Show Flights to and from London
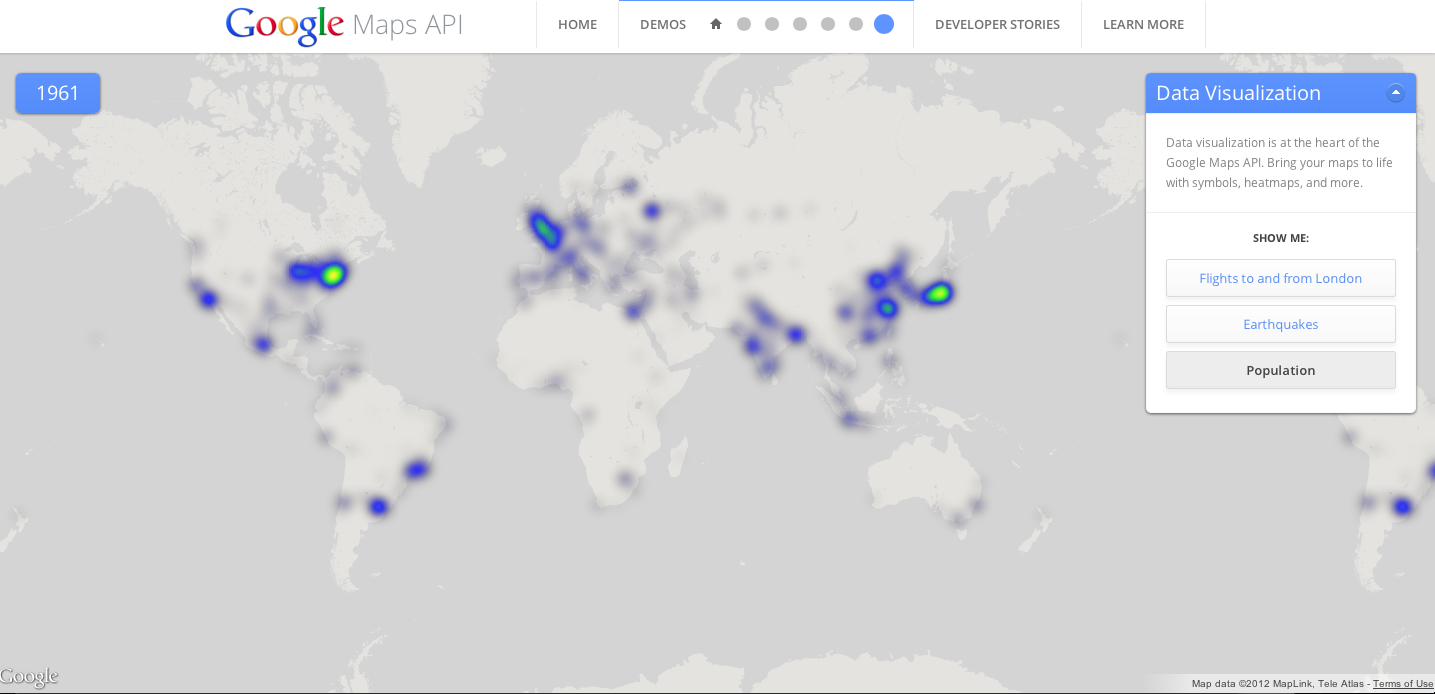Viewport: 1435px width, 694px height. tap(1281, 278)
